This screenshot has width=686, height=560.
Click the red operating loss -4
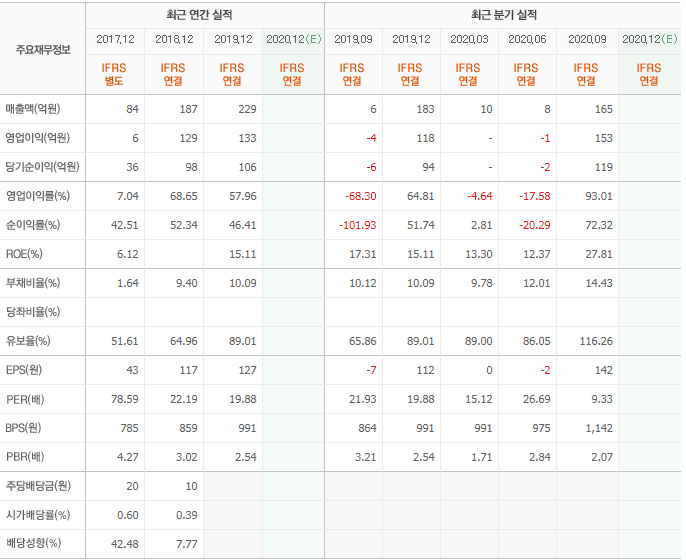[x=371, y=138]
